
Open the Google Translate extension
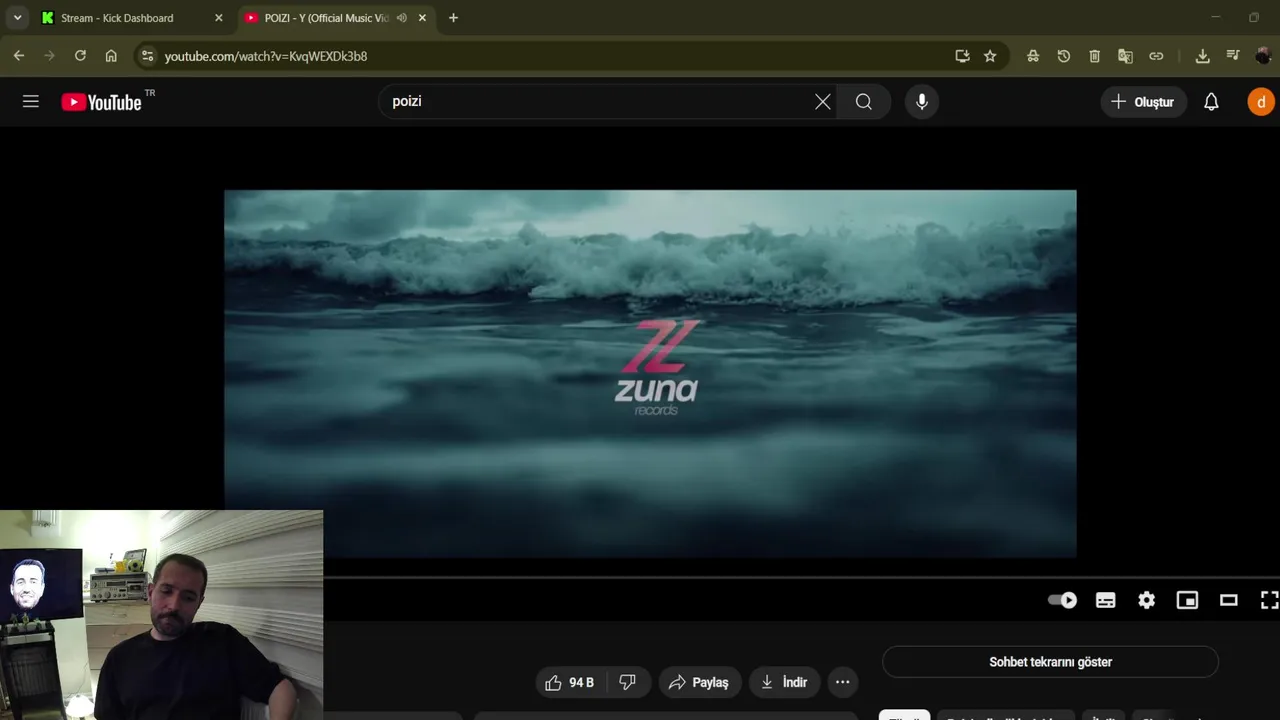pos(1125,56)
